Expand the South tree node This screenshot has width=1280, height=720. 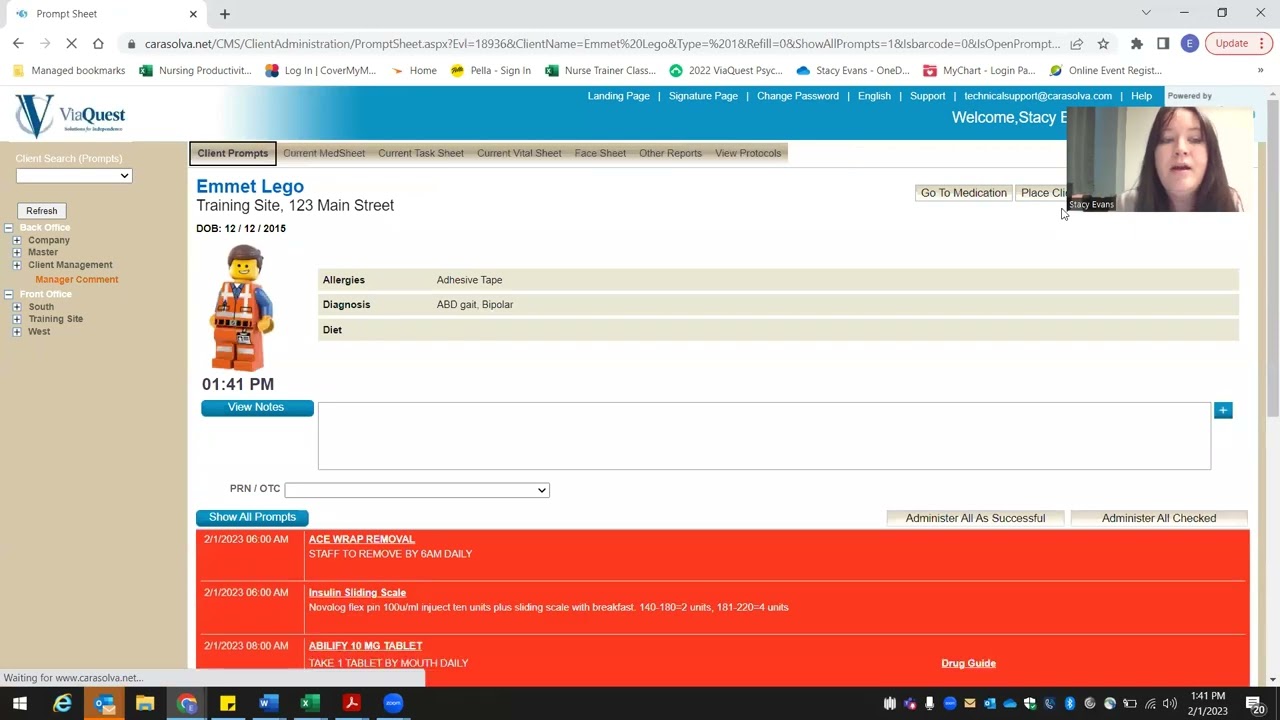(x=17, y=307)
